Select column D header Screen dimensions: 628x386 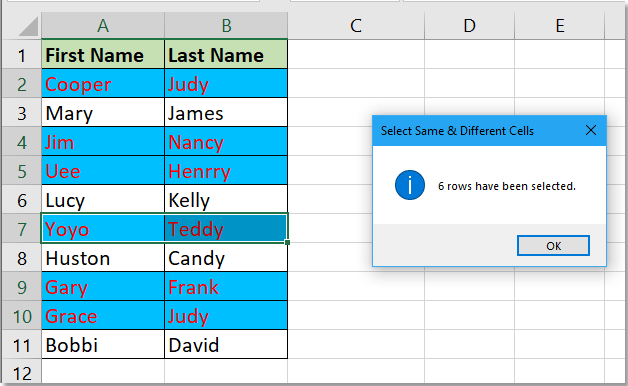(x=469, y=26)
